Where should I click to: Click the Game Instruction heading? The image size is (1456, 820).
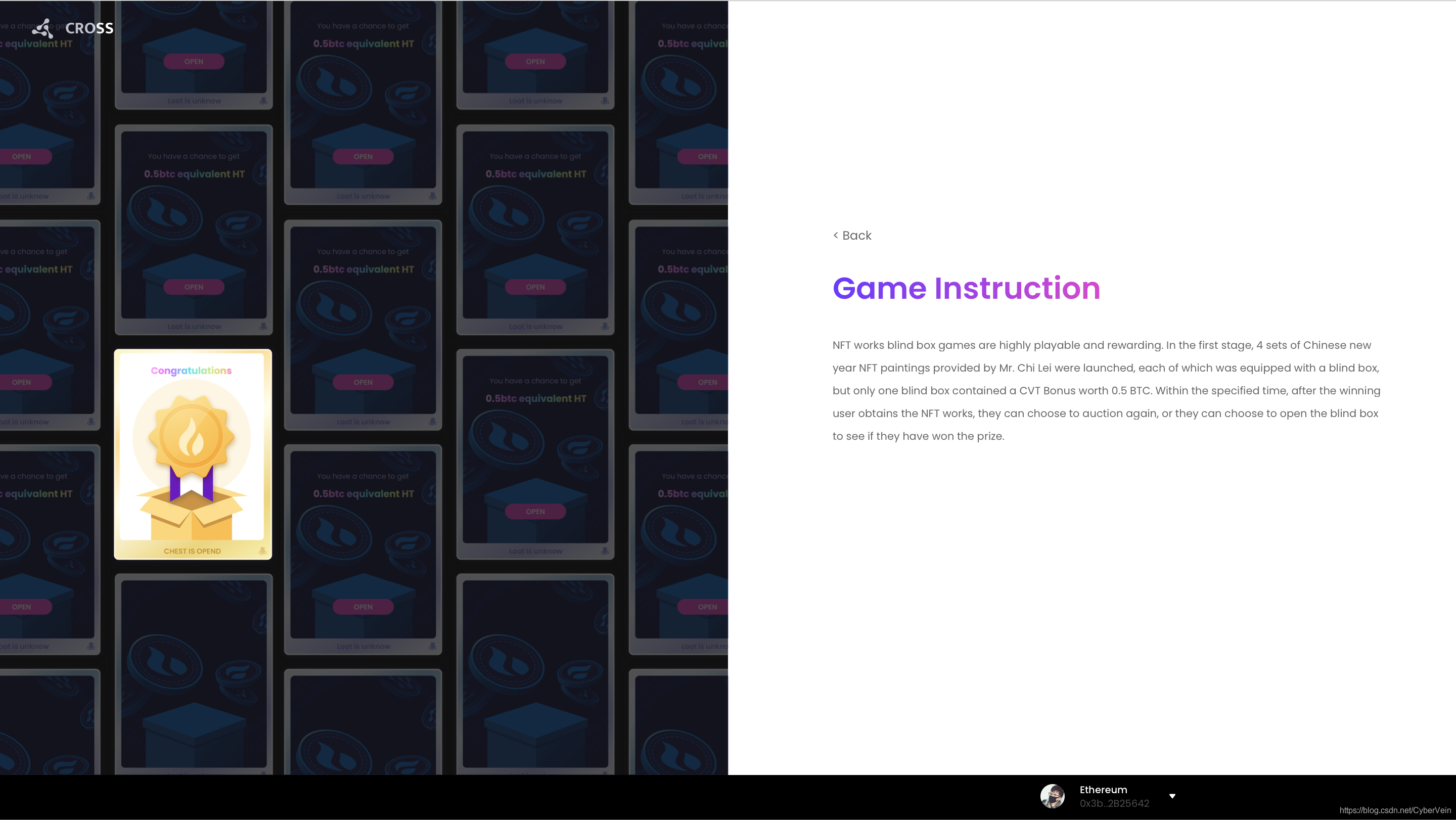966,288
